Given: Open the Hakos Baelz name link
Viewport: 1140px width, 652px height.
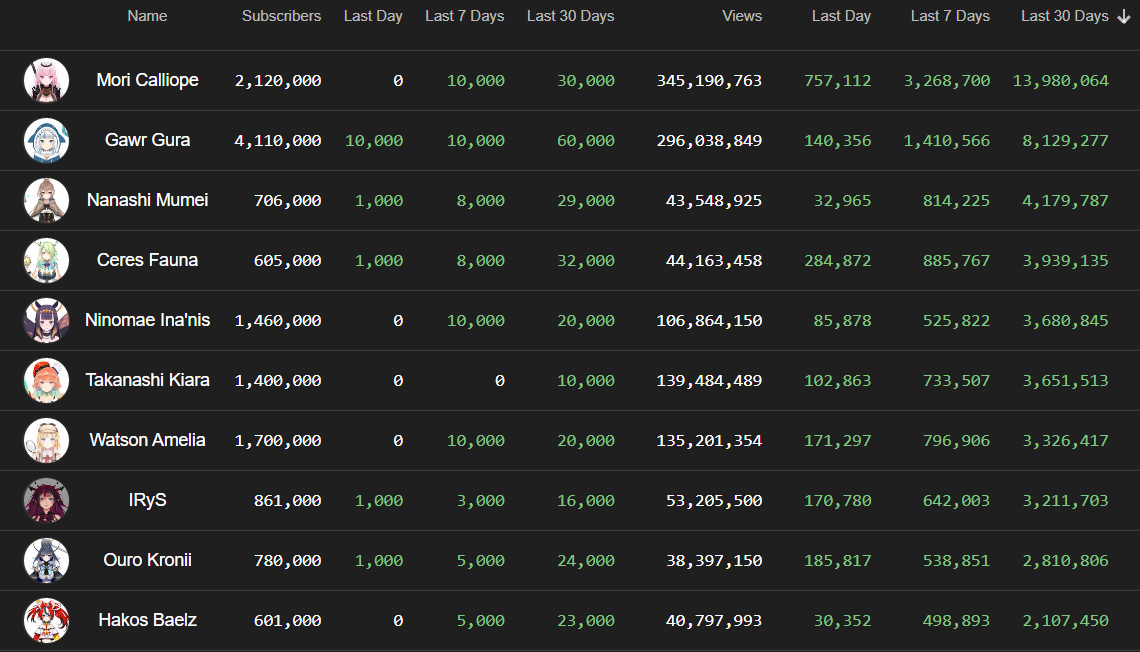Looking at the screenshot, I should click(x=148, y=620).
